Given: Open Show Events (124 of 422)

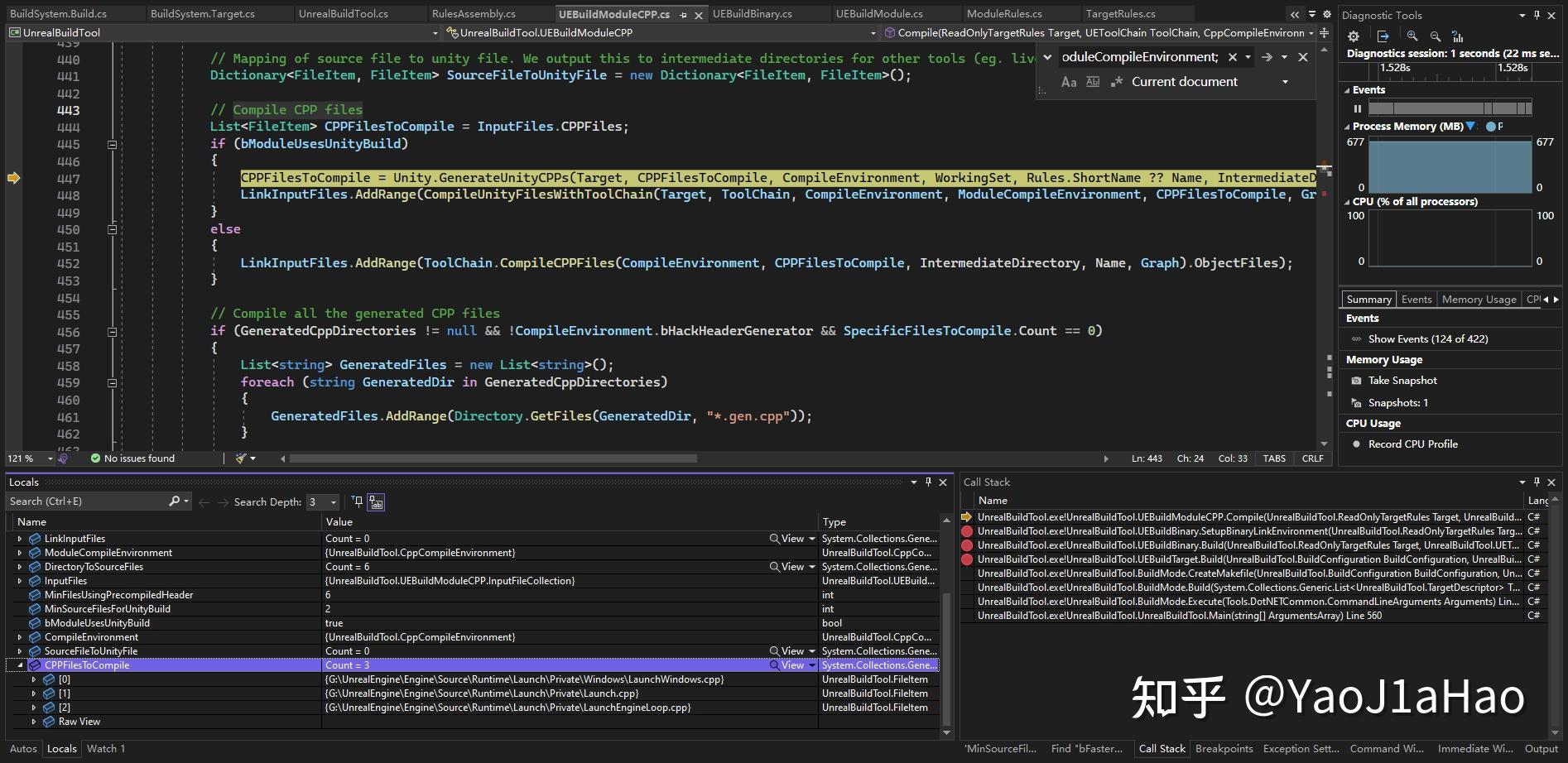Looking at the screenshot, I should [x=1428, y=338].
